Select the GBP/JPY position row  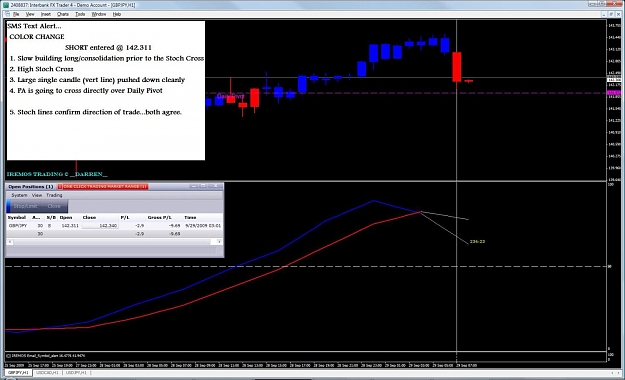114,226
